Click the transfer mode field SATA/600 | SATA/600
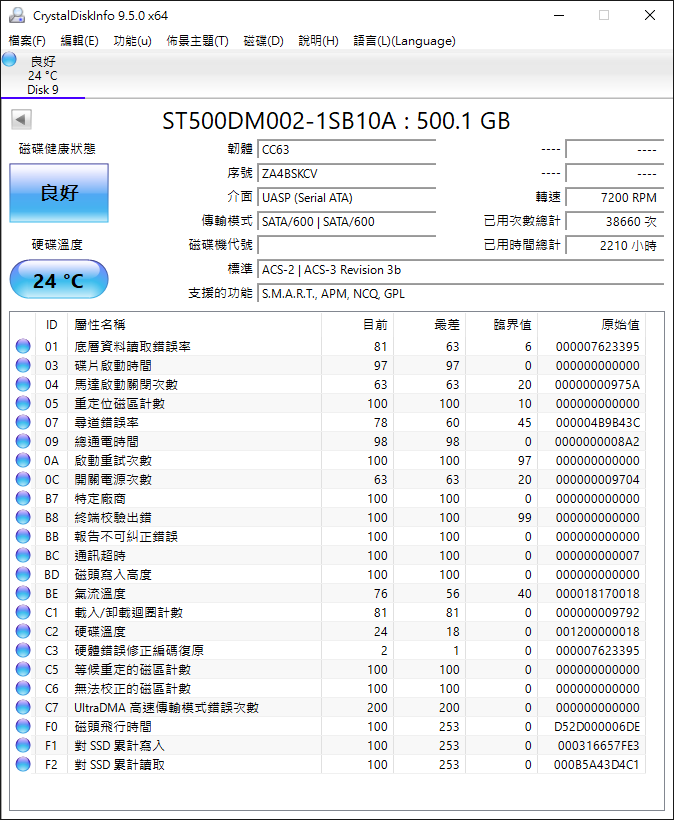The image size is (674, 820). coord(347,222)
